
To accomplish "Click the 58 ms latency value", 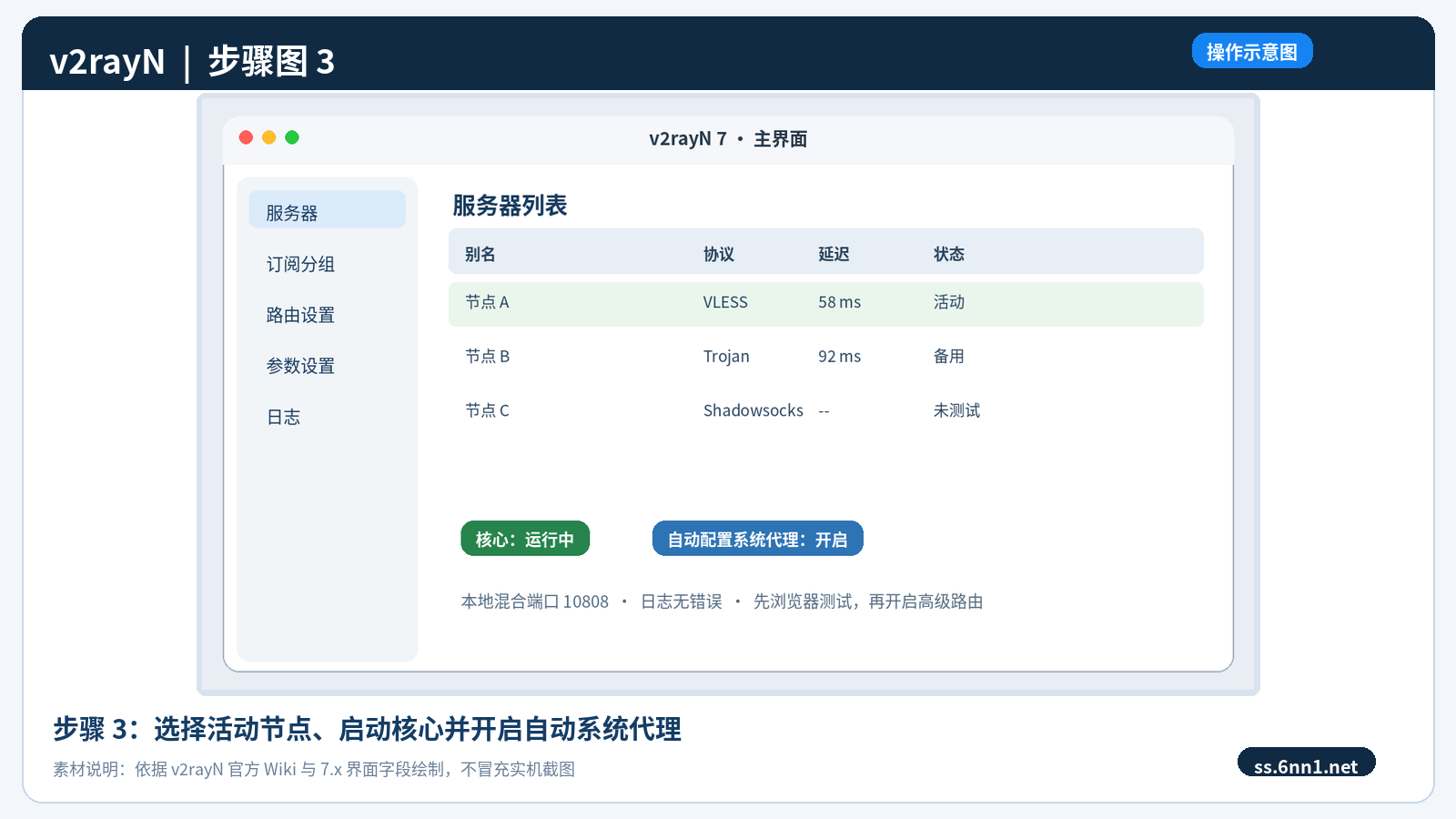I will click(x=839, y=302).
